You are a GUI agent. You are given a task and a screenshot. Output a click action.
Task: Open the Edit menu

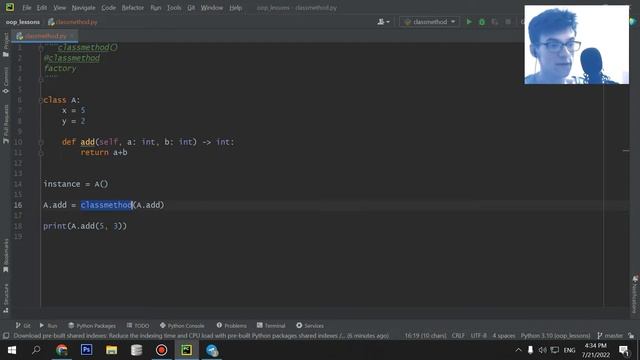coord(42,7)
